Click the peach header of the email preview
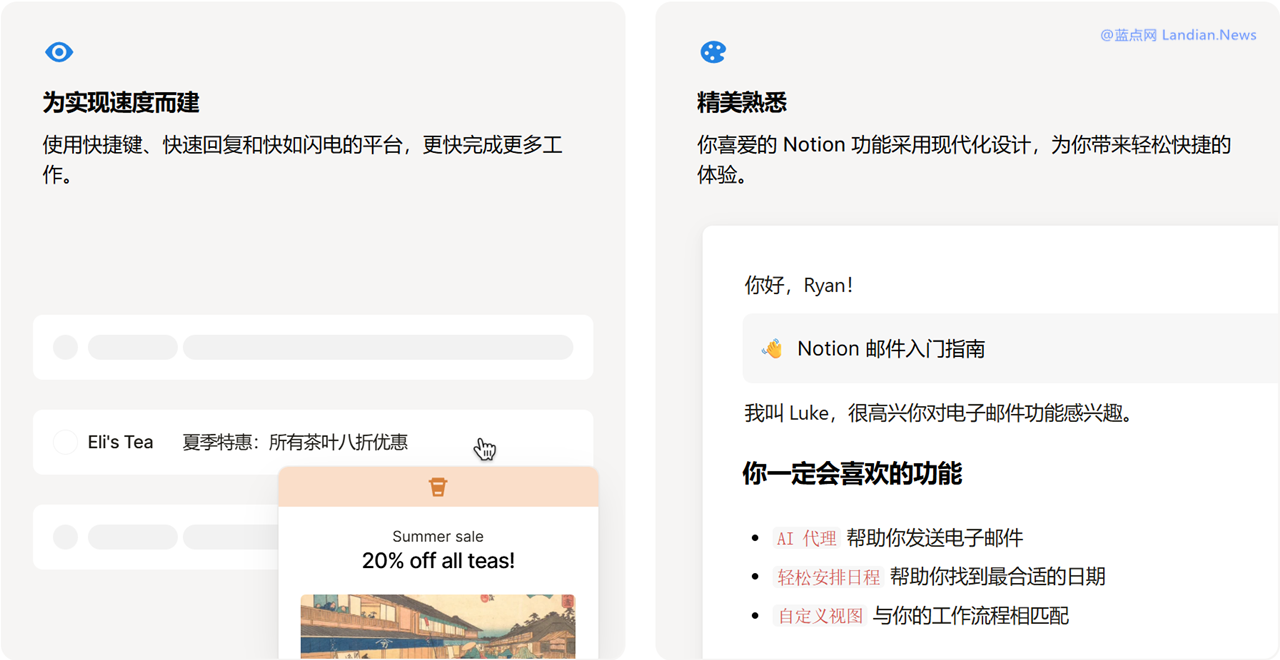This screenshot has height=660, width=1280. (x=438, y=487)
